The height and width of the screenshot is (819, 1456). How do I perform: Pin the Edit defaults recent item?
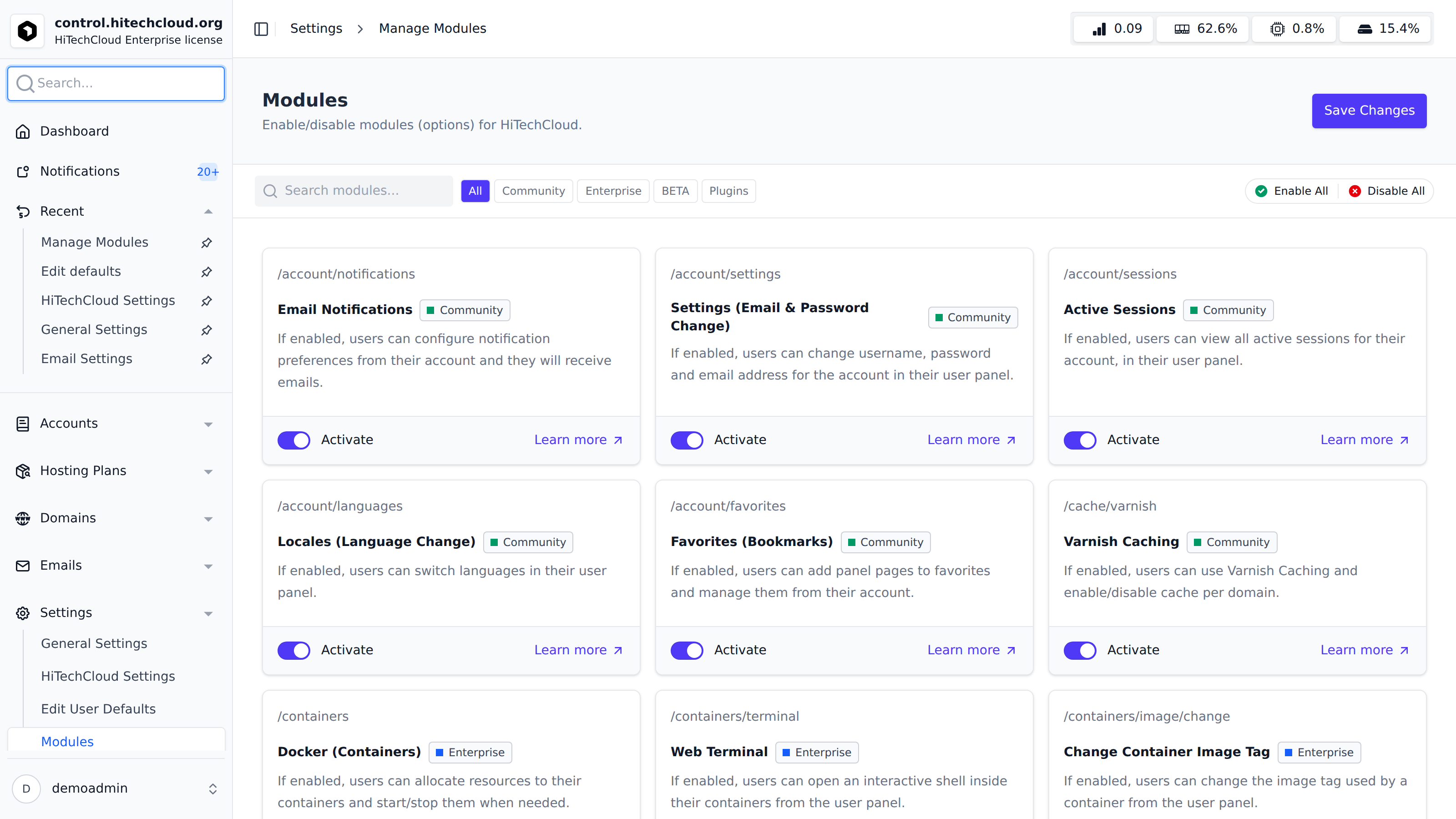(x=207, y=272)
